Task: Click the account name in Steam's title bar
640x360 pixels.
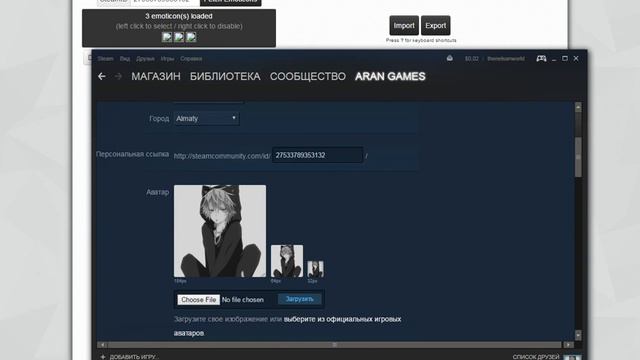Action: tap(506, 59)
